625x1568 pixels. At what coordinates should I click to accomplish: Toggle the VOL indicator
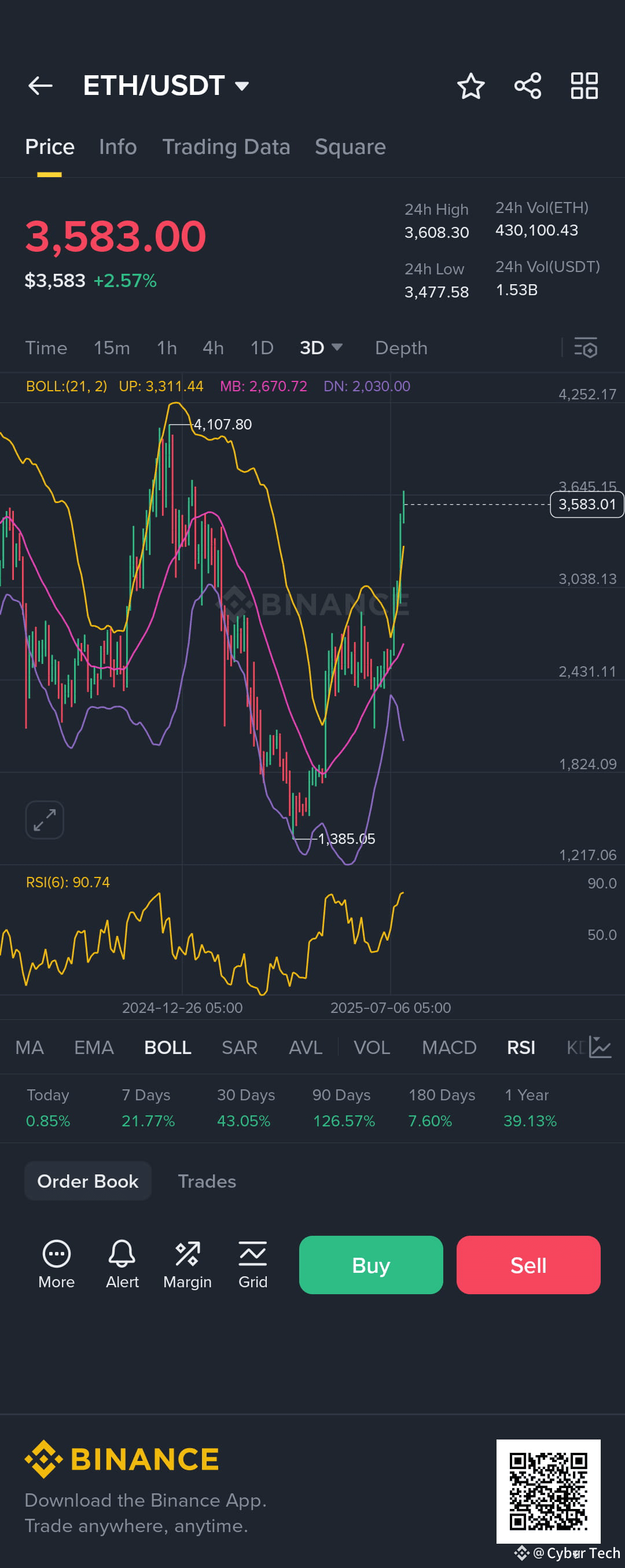tap(372, 1047)
